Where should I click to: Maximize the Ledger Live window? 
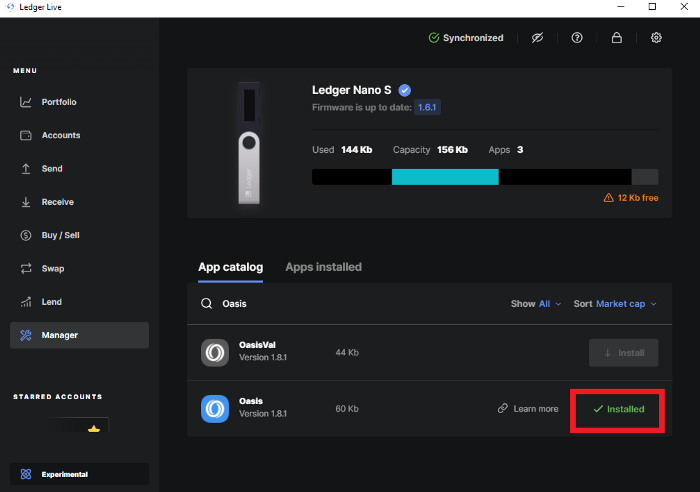point(652,7)
